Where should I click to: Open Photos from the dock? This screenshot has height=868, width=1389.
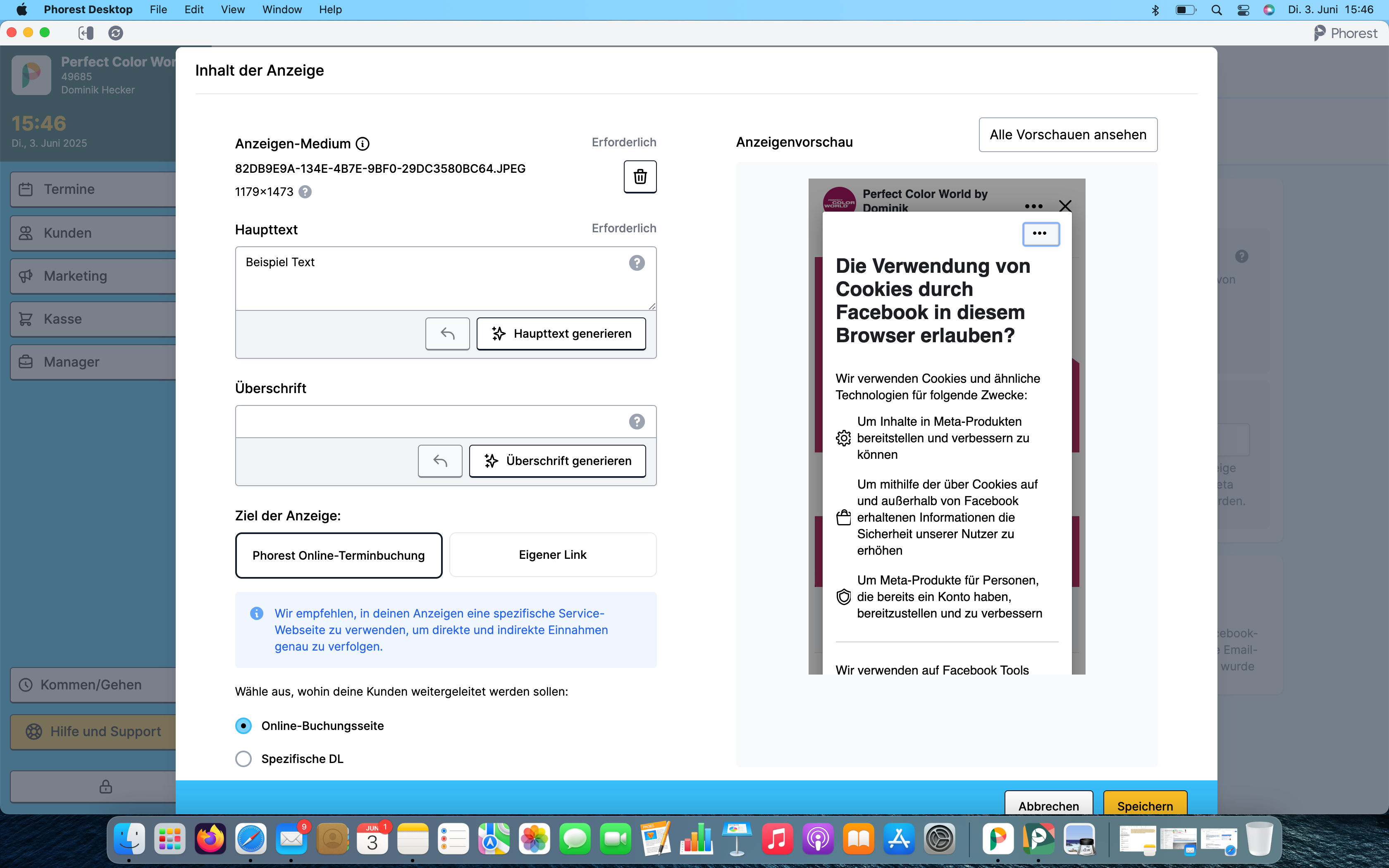pos(535,839)
